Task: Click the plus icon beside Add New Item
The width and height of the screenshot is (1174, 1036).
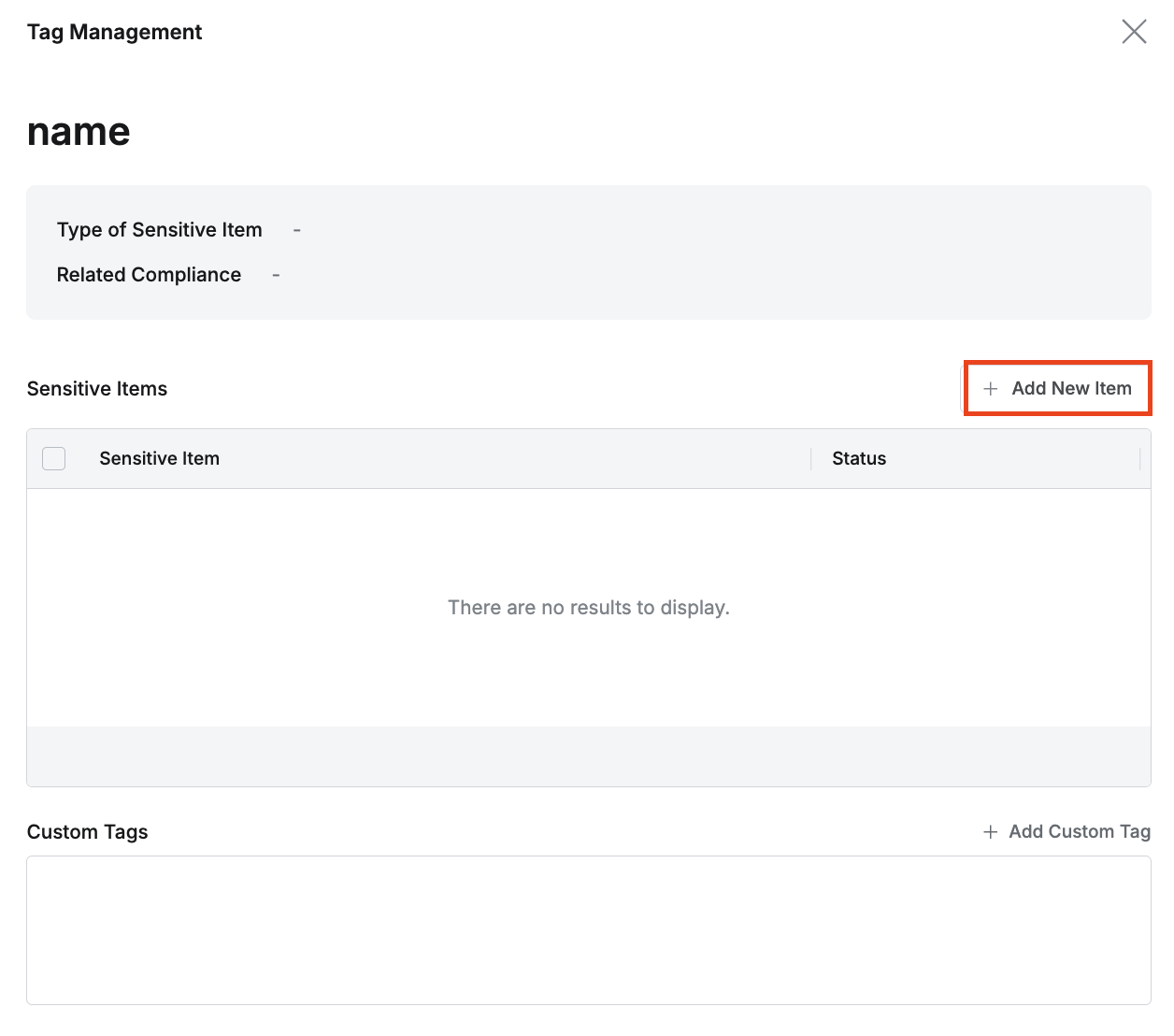Action: (x=991, y=389)
